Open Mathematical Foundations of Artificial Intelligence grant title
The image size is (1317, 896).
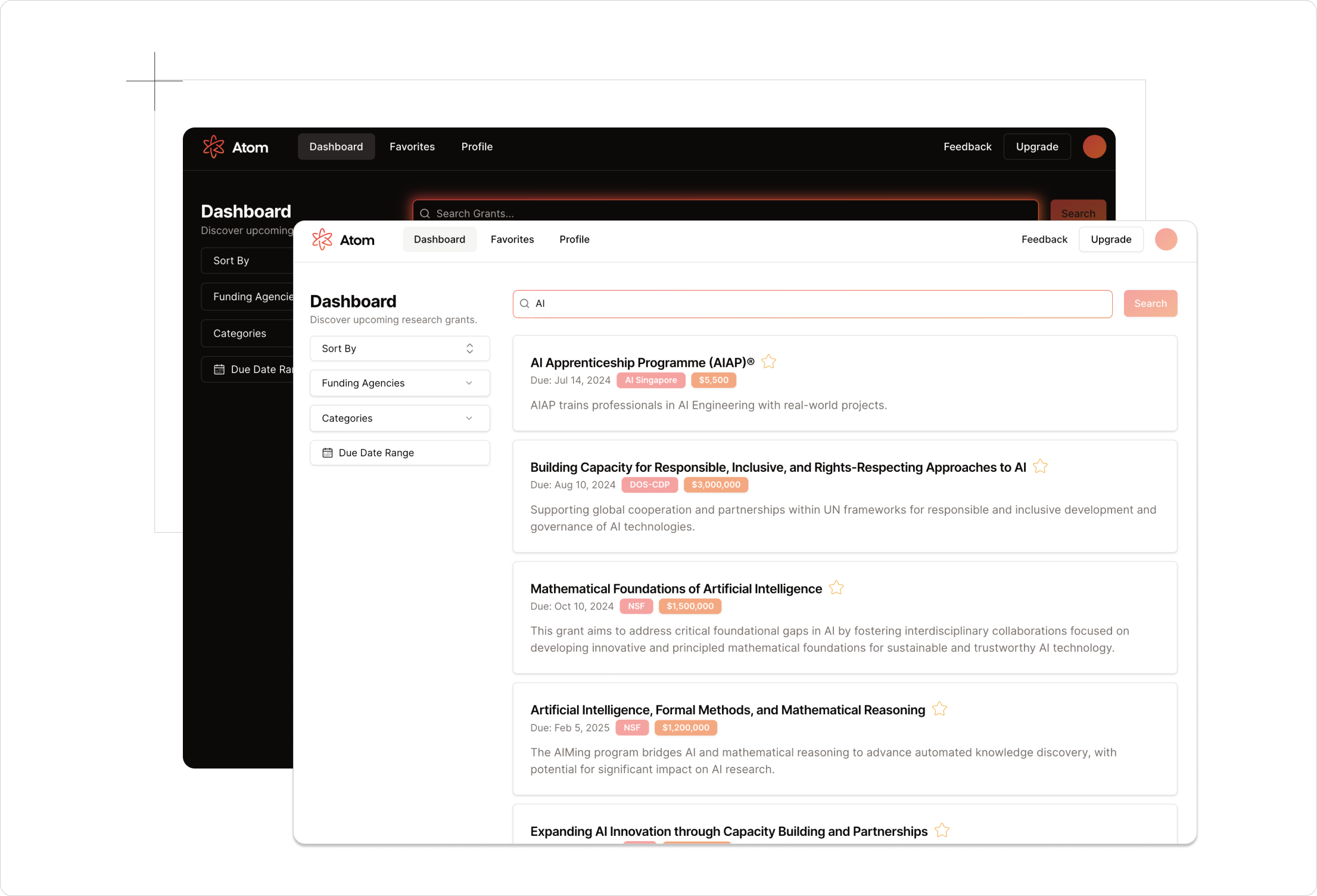click(x=676, y=589)
